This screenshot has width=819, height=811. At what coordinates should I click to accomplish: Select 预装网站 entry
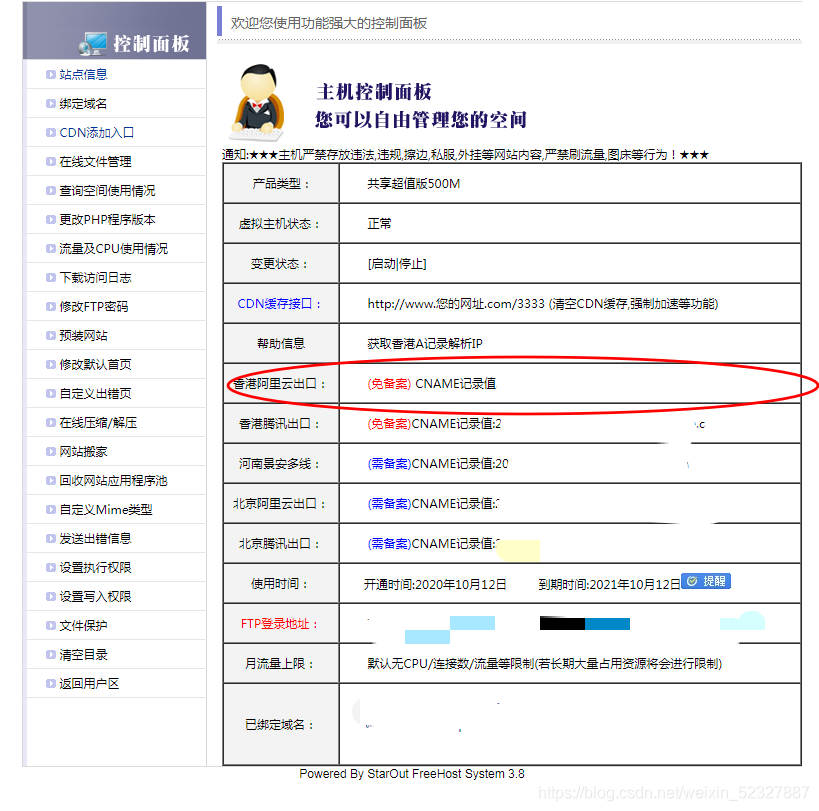(83, 336)
